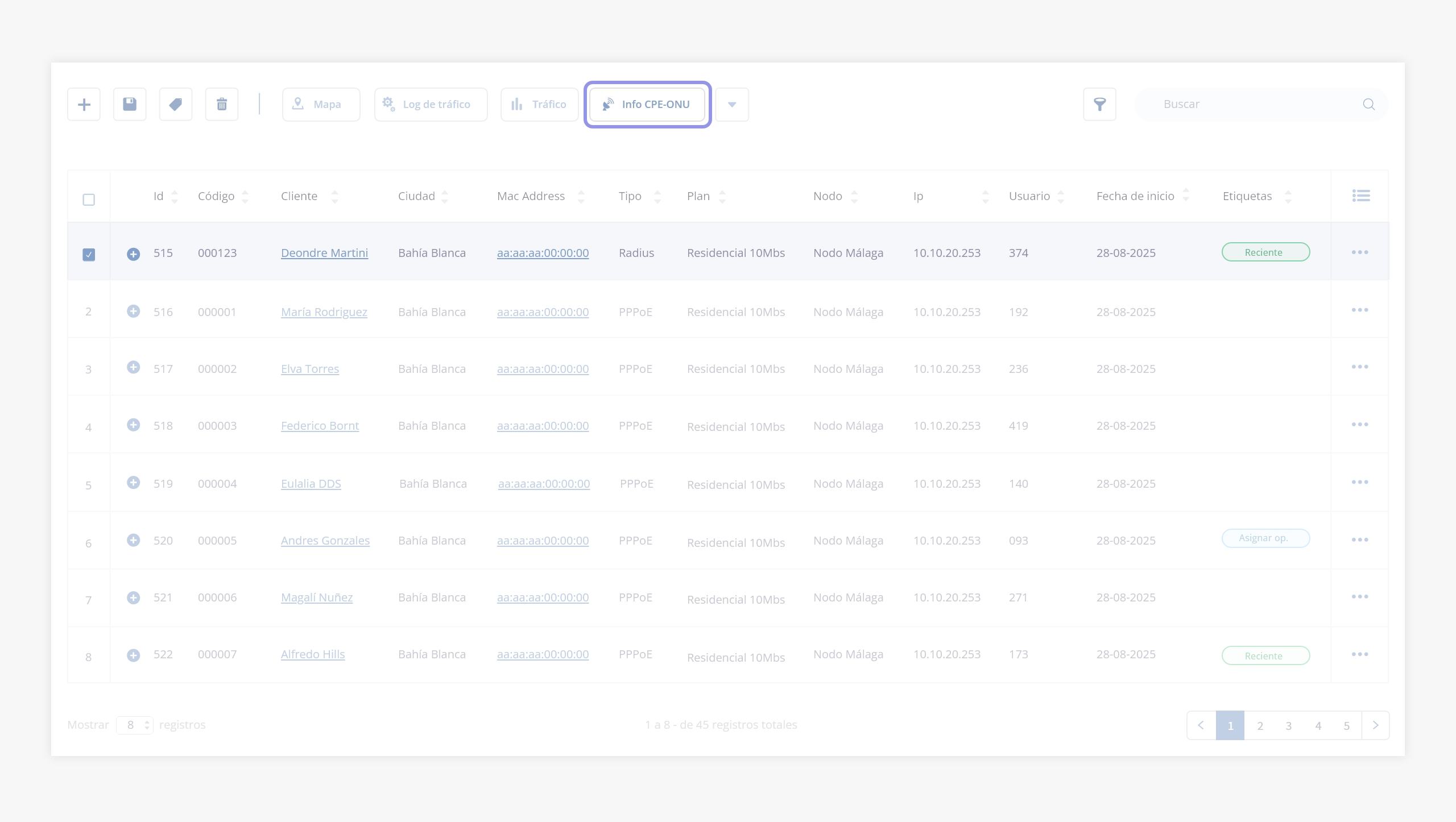The width and height of the screenshot is (1456, 822).
Task: Go to page 3
Action: pyautogui.click(x=1288, y=725)
